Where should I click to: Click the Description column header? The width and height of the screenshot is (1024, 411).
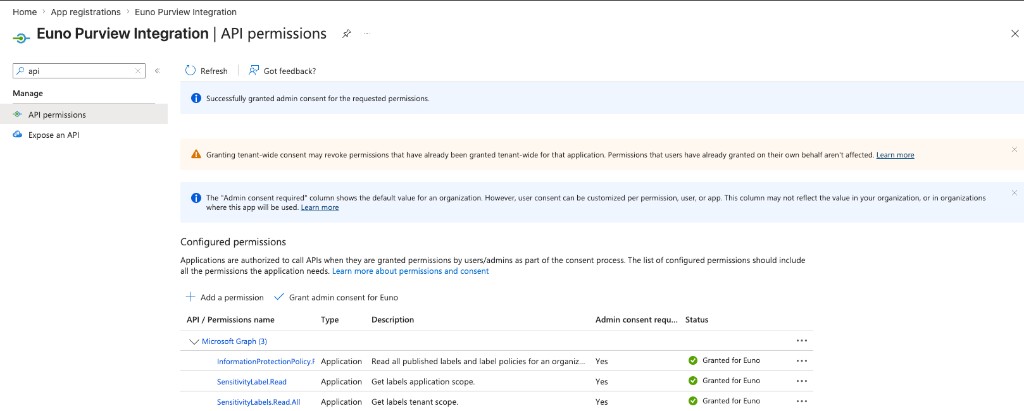(x=392, y=320)
